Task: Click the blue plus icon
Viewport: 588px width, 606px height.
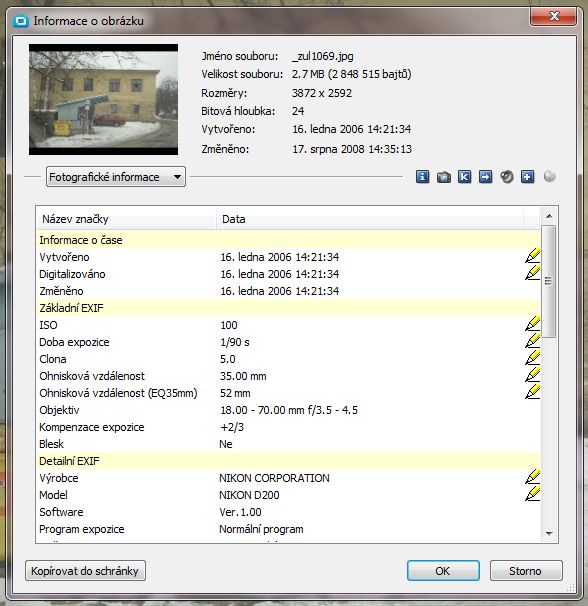Action: [x=527, y=177]
